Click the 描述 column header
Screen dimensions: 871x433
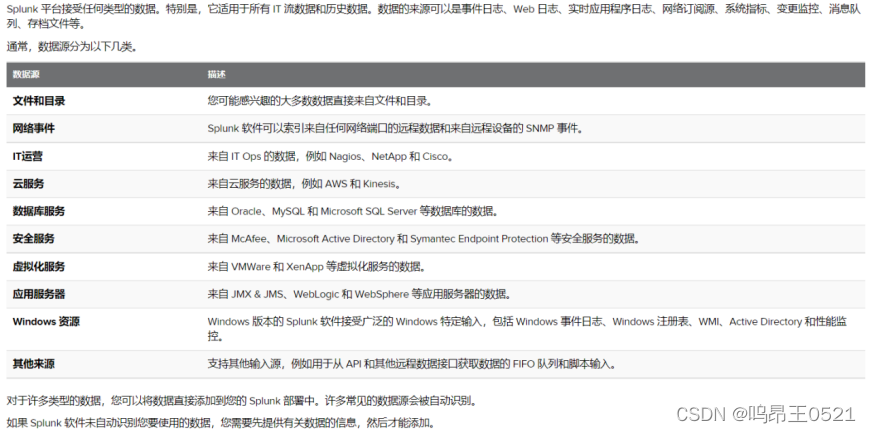pos(217,74)
